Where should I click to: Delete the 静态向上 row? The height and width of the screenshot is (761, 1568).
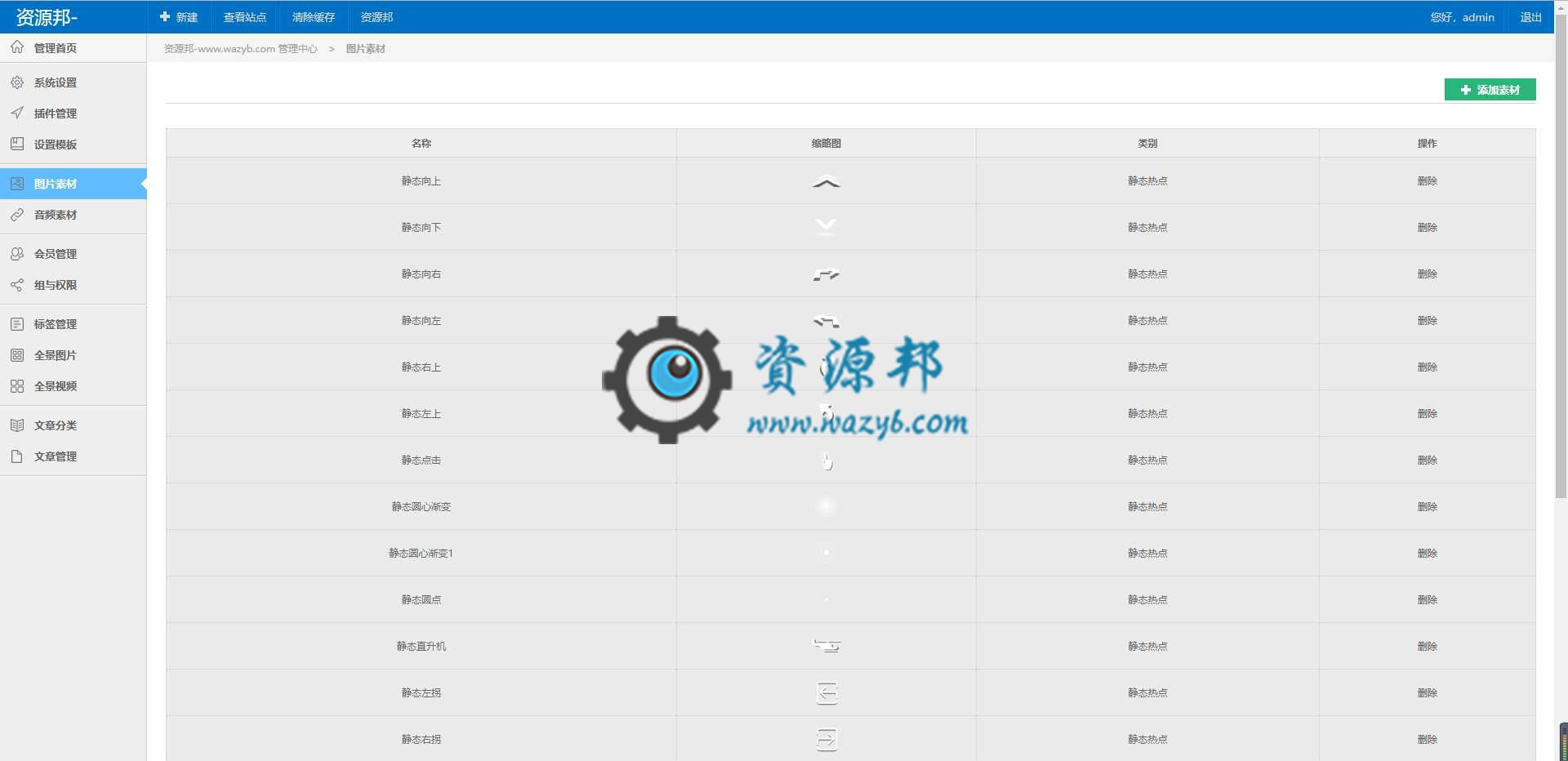(x=1427, y=181)
